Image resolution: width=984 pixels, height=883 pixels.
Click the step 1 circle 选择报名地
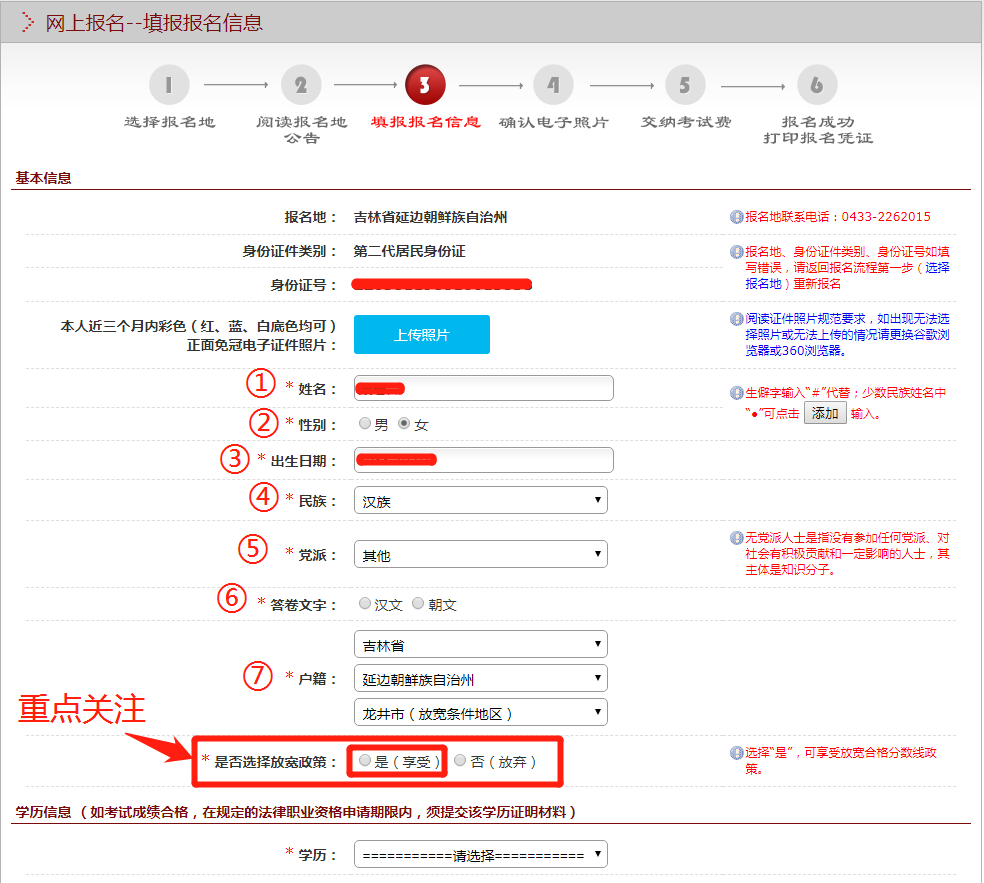pos(169,85)
